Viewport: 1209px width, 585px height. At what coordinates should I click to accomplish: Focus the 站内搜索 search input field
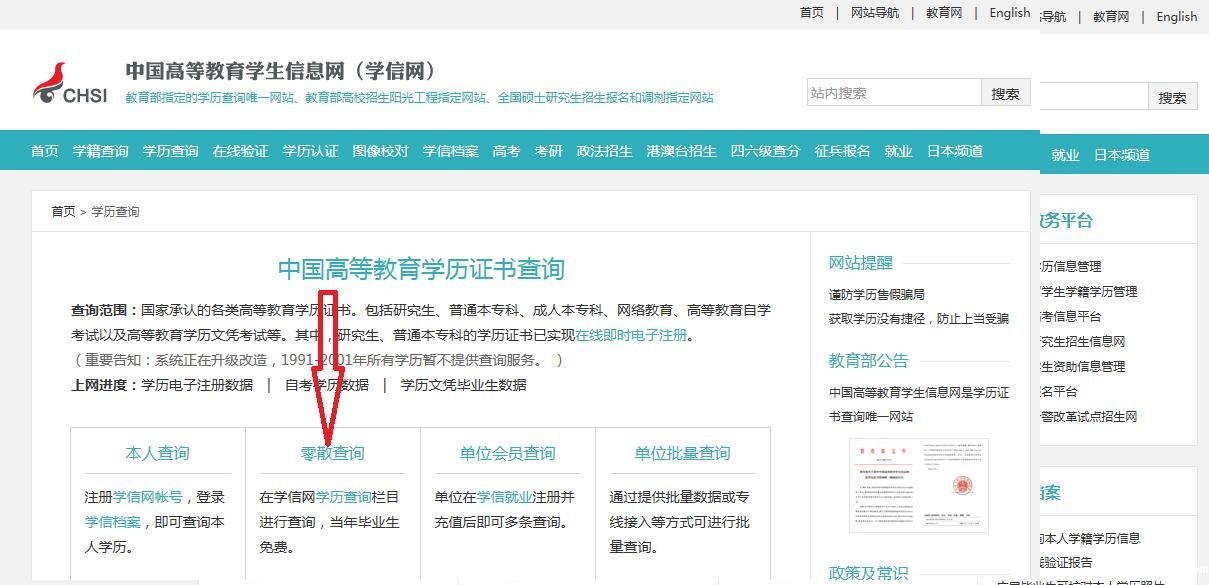[893, 93]
